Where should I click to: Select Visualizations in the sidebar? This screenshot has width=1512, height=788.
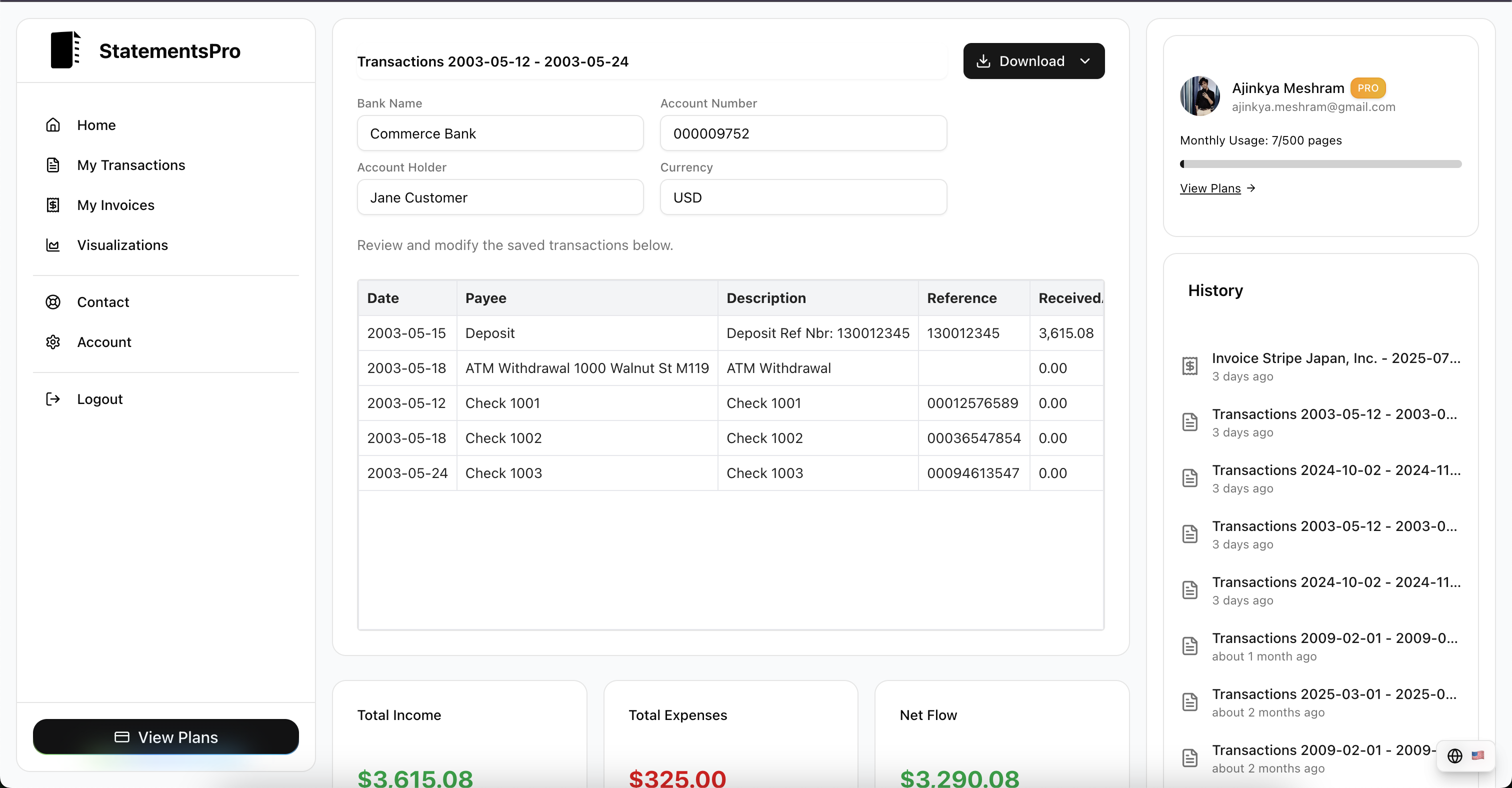click(122, 244)
